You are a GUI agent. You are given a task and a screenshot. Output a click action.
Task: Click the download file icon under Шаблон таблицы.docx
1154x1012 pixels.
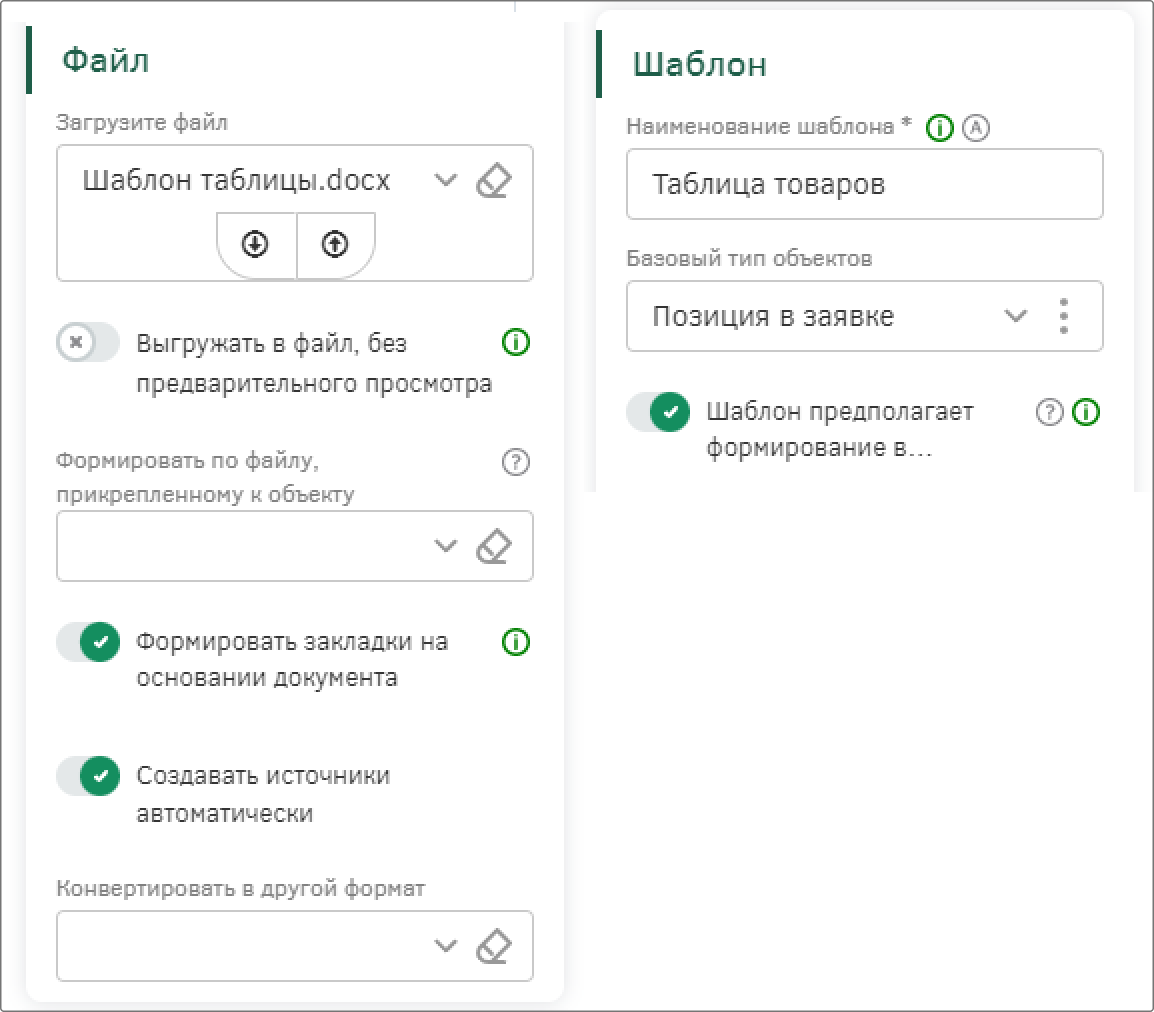coord(255,244)
